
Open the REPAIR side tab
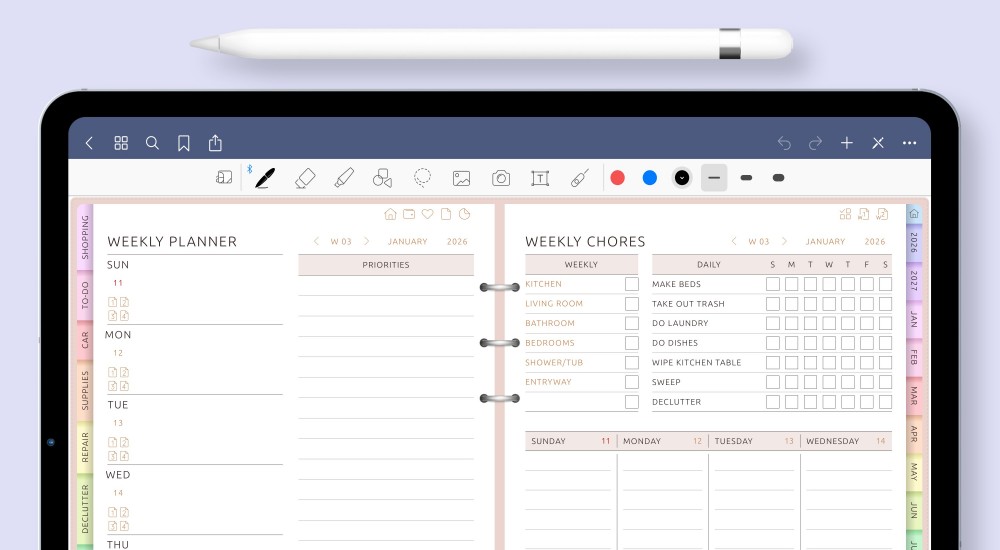click(85, 447)
